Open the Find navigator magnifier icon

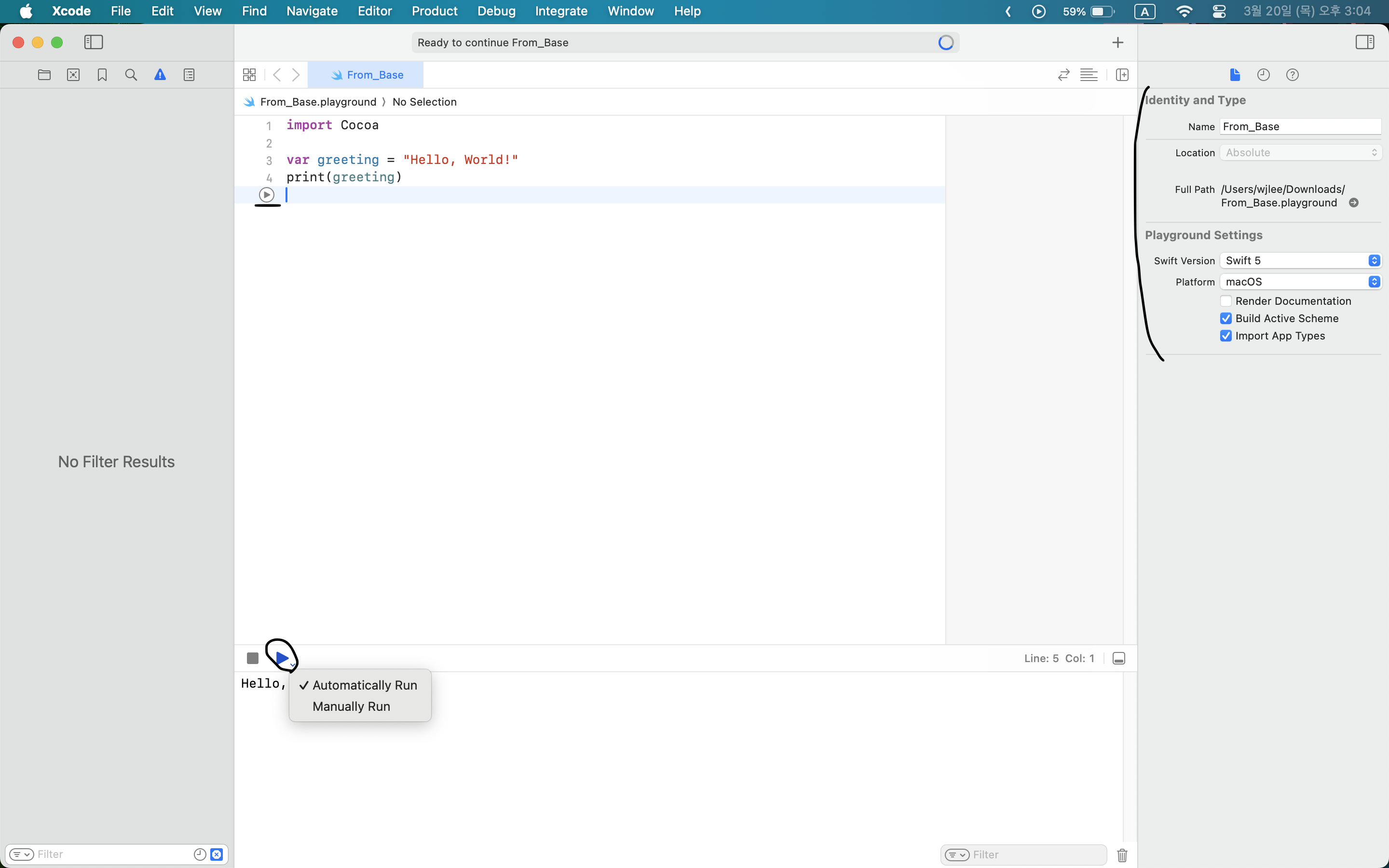(131, 75)
